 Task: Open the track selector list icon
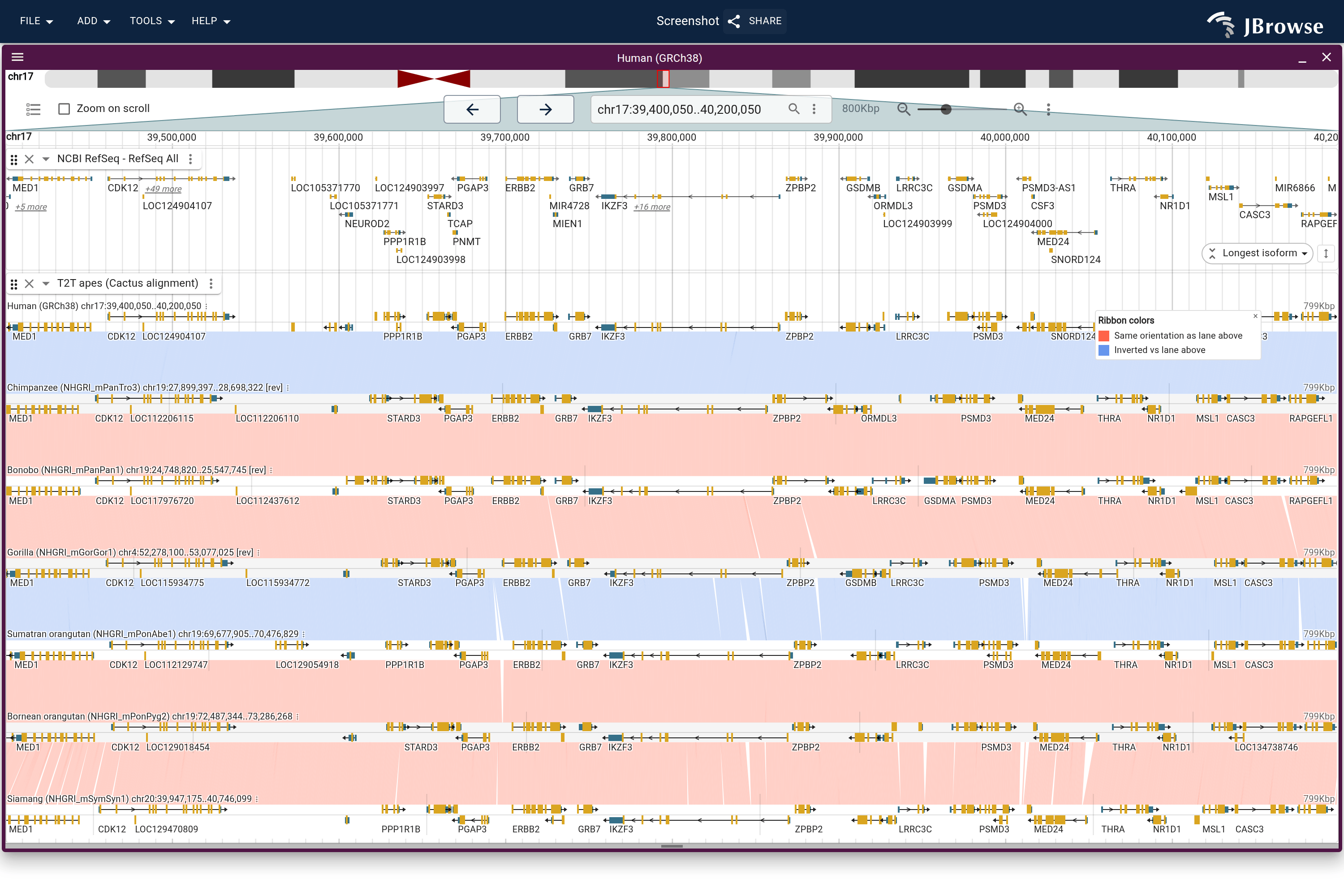click(34, 108)
